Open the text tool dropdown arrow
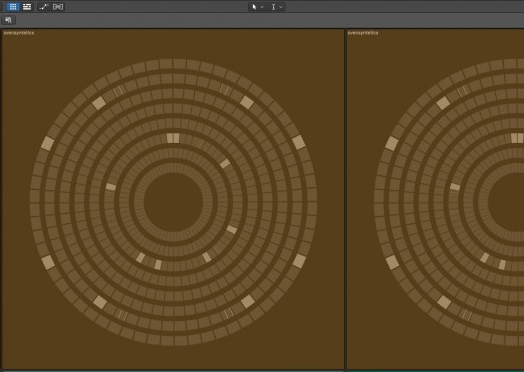This screenshot has width=524, height=372. tap(281, 7)
